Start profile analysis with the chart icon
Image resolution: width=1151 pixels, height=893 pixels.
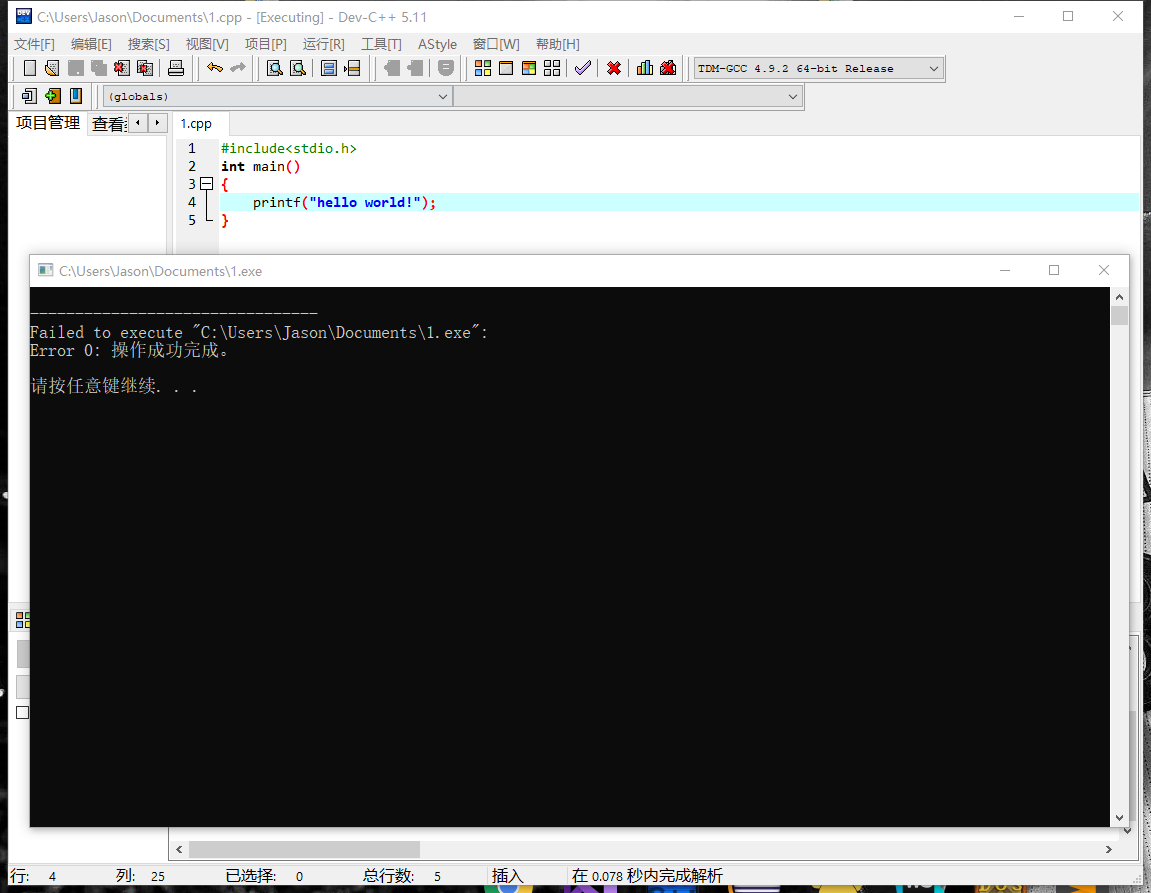pyautogui.click(x=644, y=67)
